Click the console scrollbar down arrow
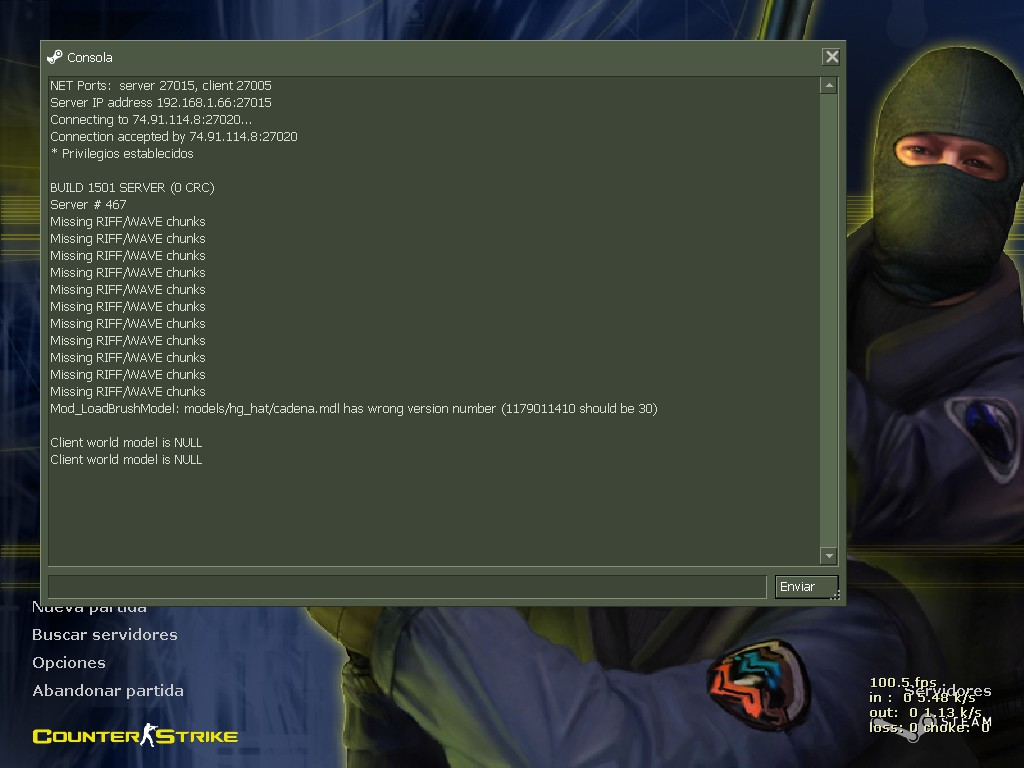Image resolution: width=1024 pixels, height=768 pixels. click(829, 556)
